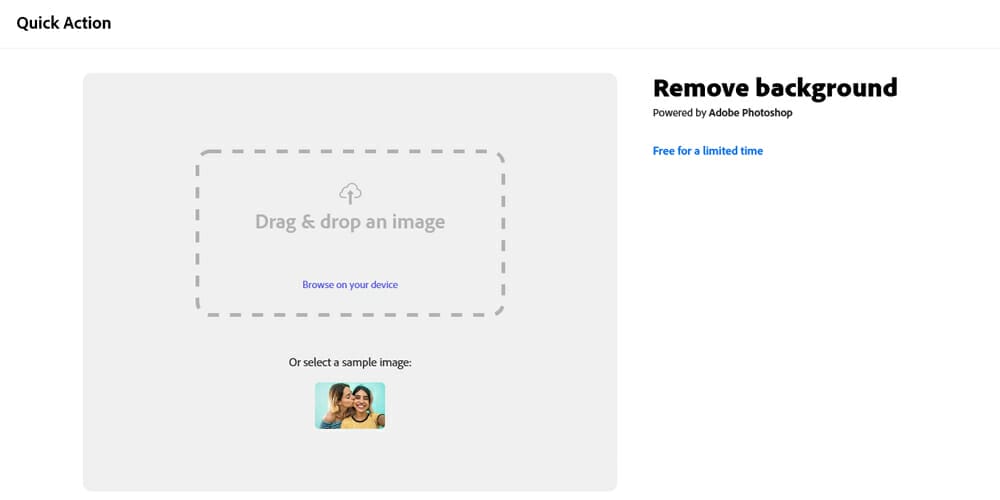Image resolution: width=1000 pixels, height=500 pixels.
Task: Click the bold Adobe Photoshop text
Action: point(751,114)
